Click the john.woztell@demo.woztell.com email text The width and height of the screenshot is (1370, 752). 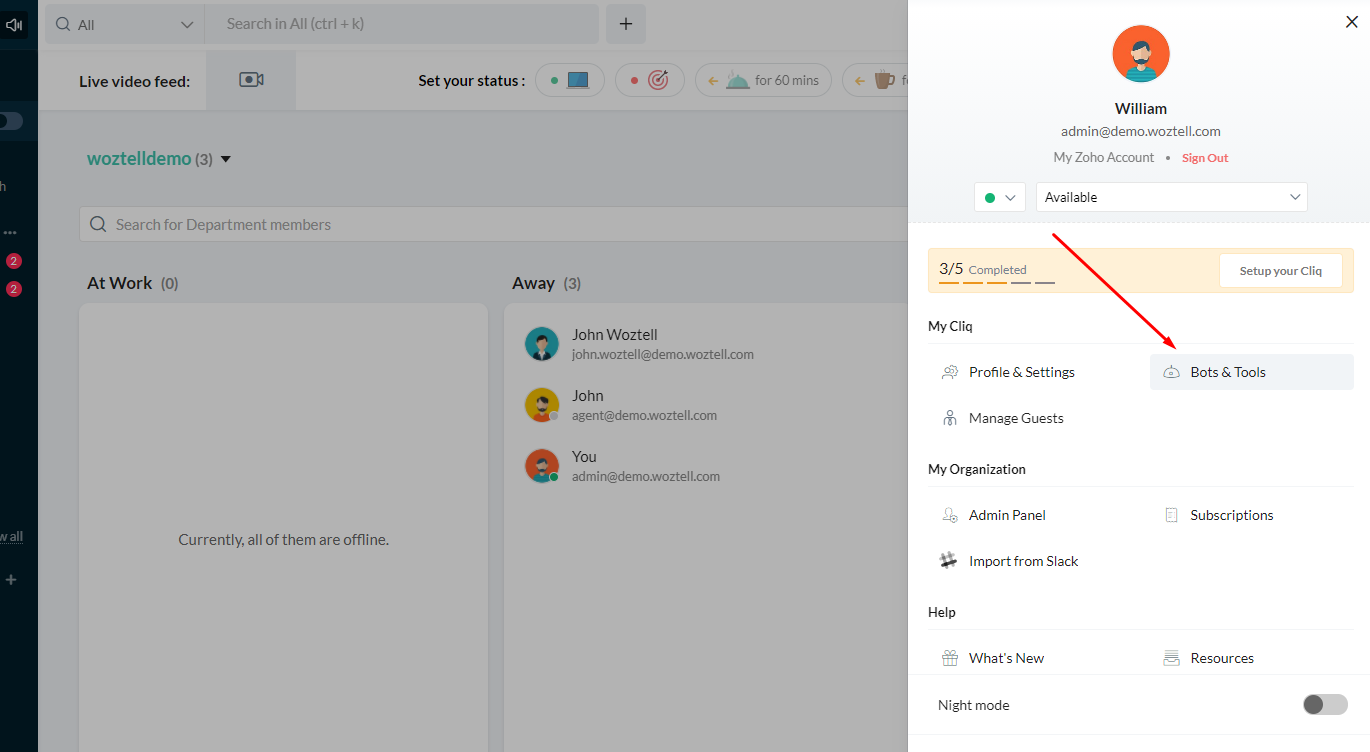(663, 354)
